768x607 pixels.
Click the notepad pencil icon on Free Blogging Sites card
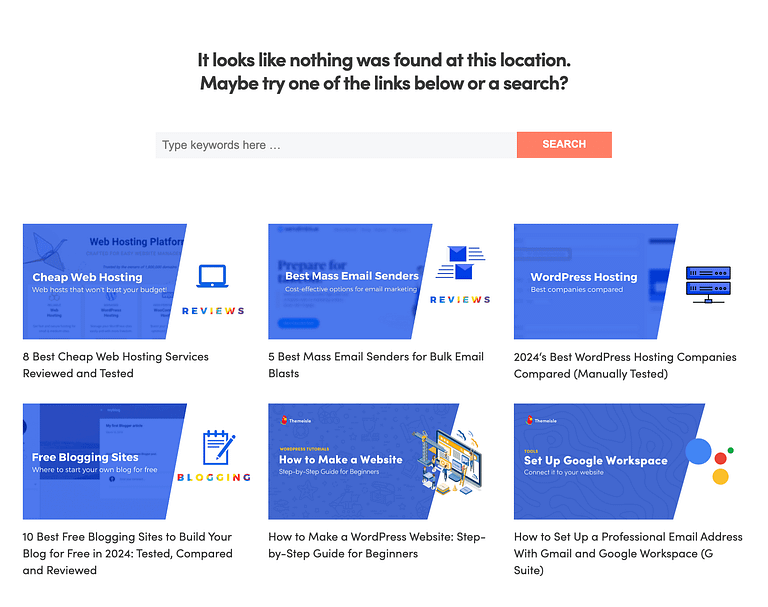click(x=216, y=448)
